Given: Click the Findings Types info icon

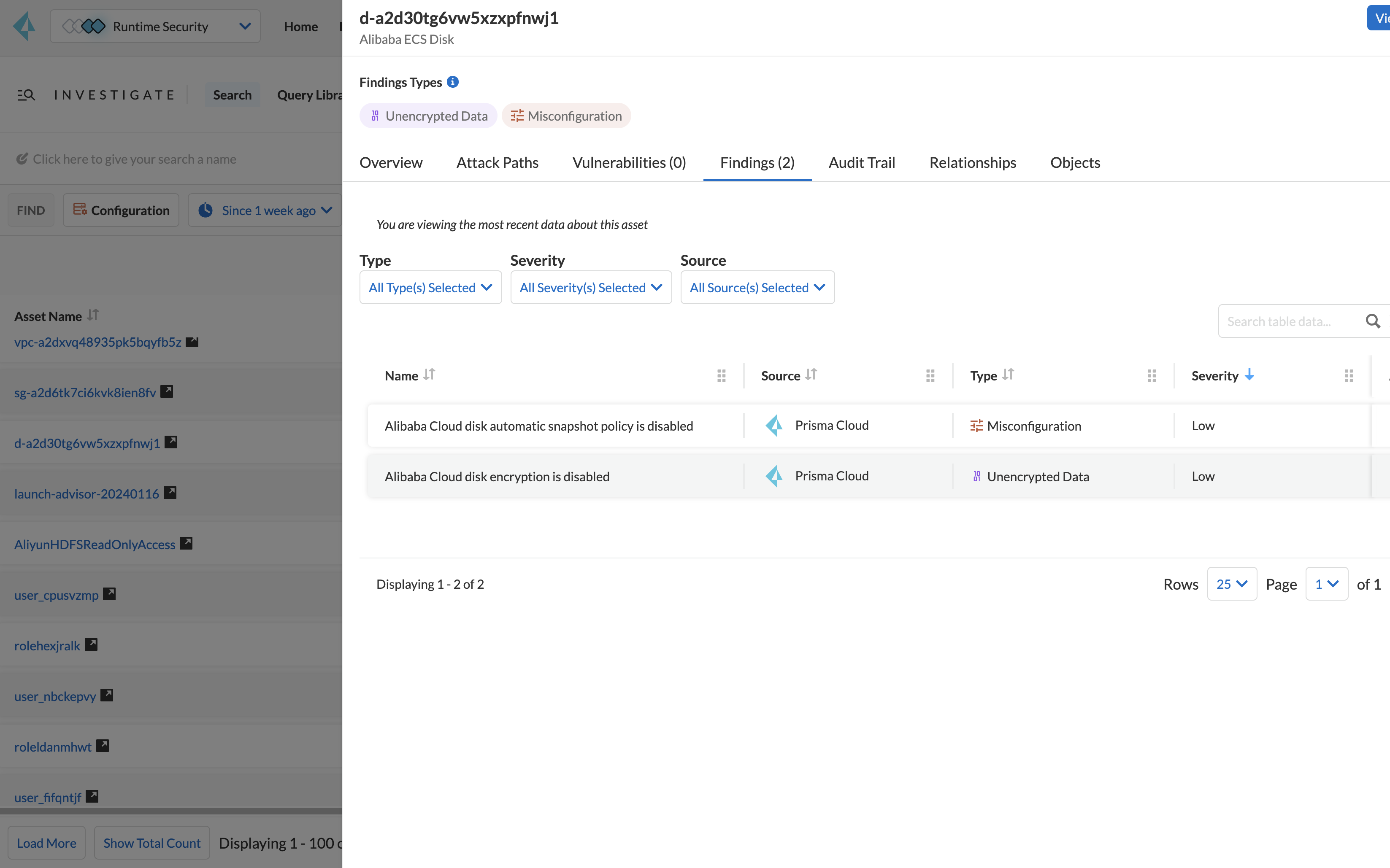Looking at the screenshot, I should point(453,82).
